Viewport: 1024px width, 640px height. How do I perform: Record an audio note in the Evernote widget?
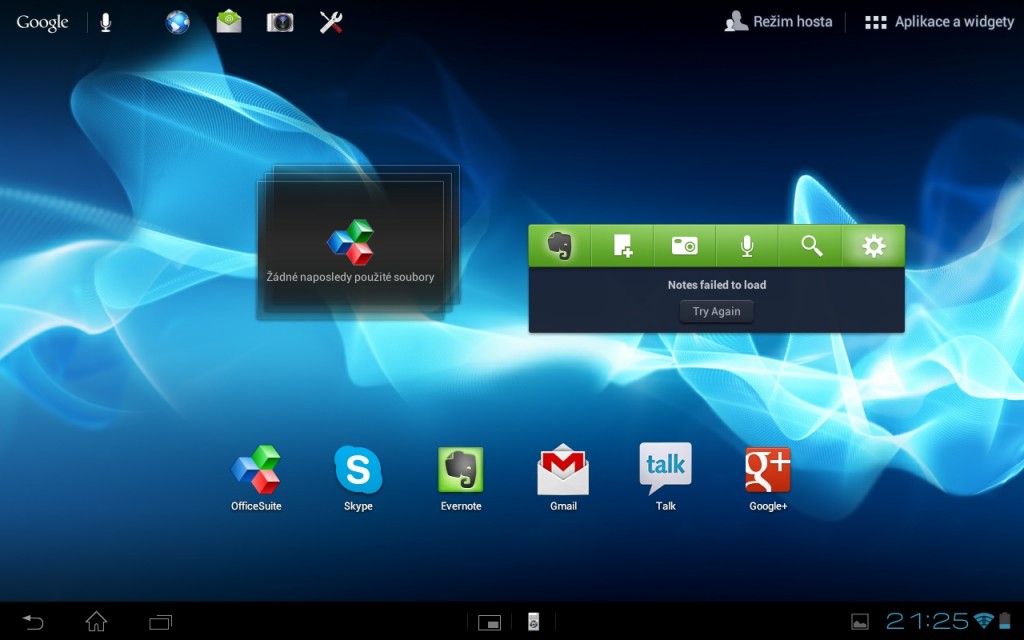(747, 246)
